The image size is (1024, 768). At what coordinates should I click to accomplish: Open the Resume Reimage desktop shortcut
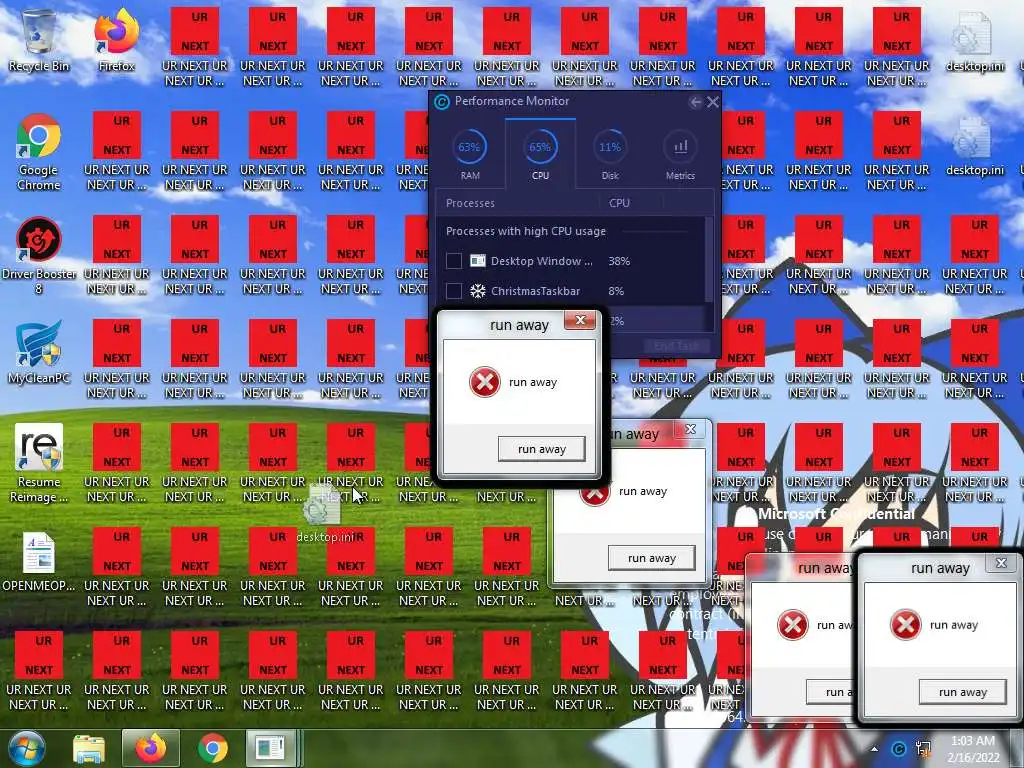coord(39,462)
